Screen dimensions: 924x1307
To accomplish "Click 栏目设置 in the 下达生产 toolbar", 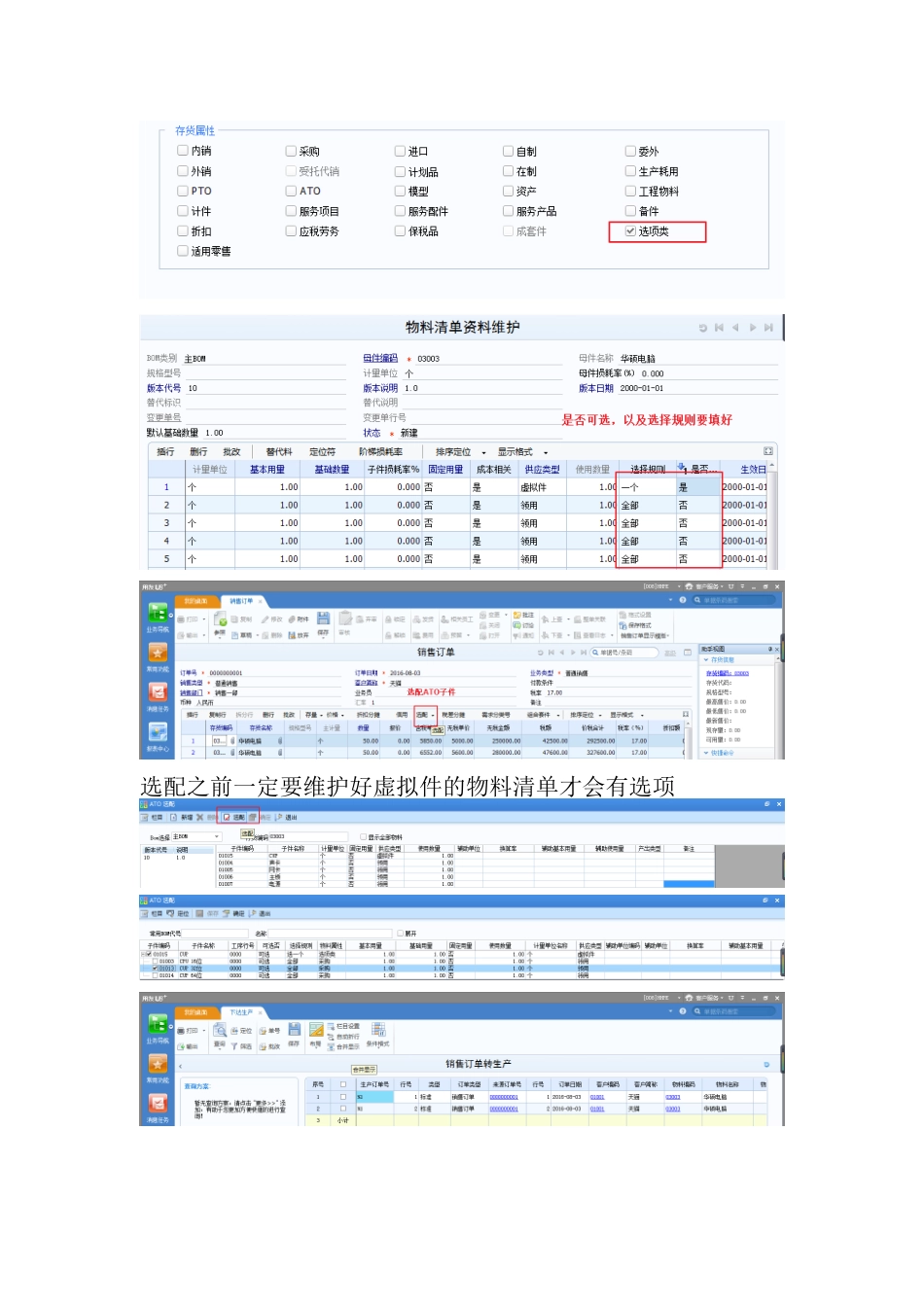I will (x=343, y=1026).
